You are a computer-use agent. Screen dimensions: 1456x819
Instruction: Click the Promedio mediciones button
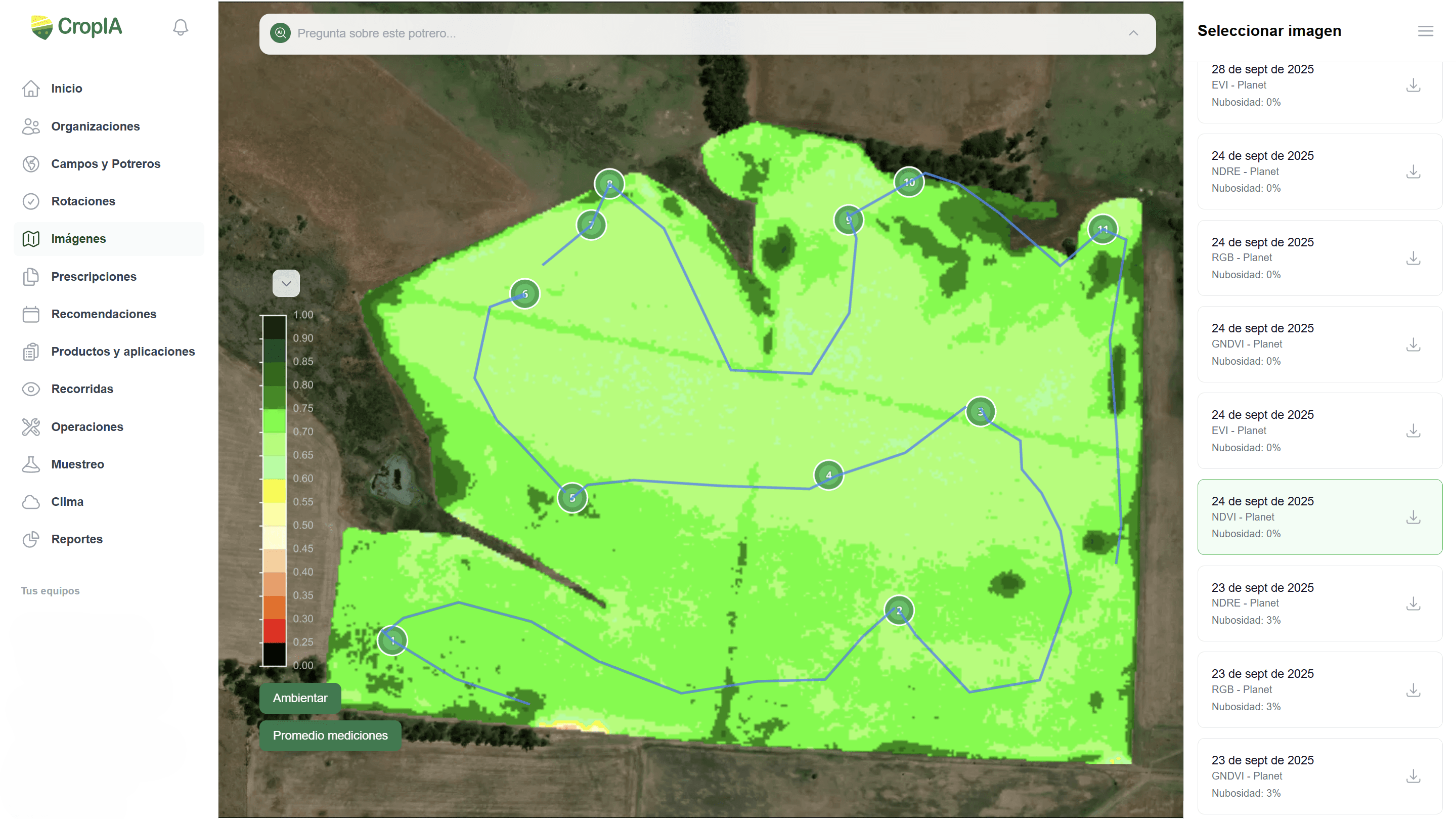pyautogui.click(x=330, y=736)
